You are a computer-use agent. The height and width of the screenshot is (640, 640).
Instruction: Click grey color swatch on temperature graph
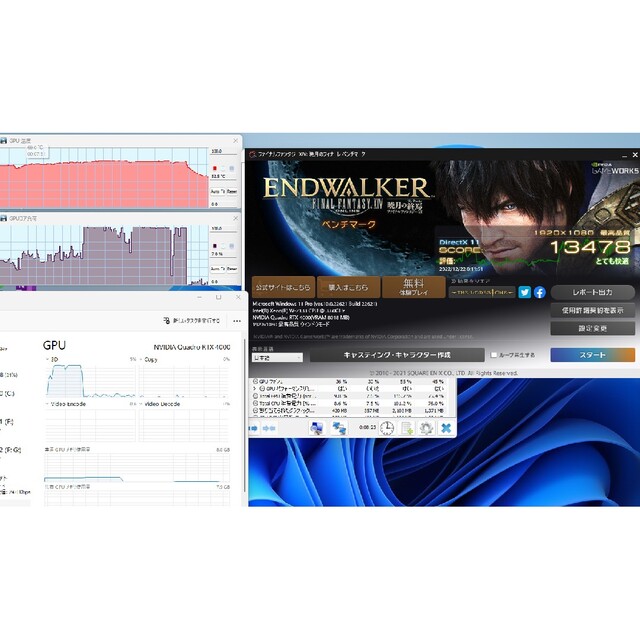pyautogui.click(x=231, y=169)
